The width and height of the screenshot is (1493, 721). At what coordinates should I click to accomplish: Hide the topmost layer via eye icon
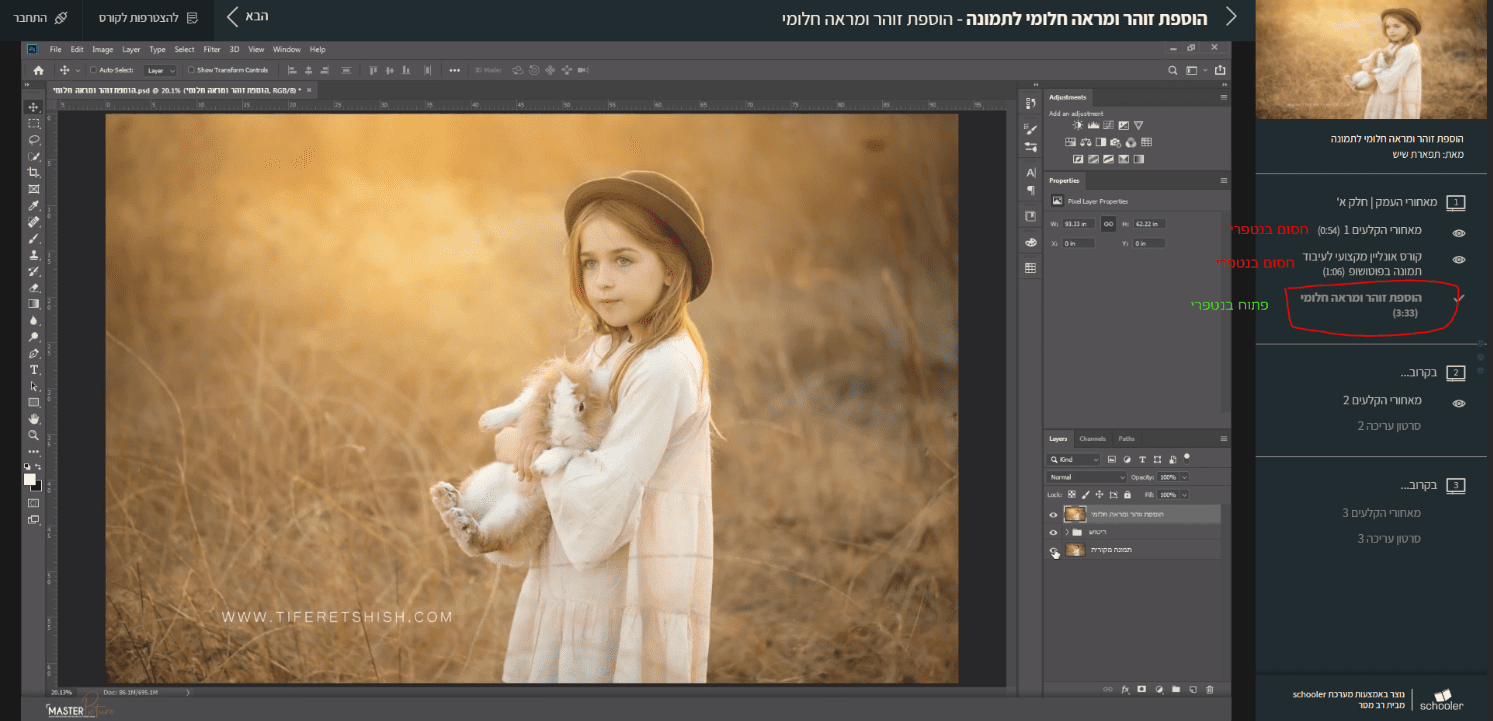coord(1053,515)
